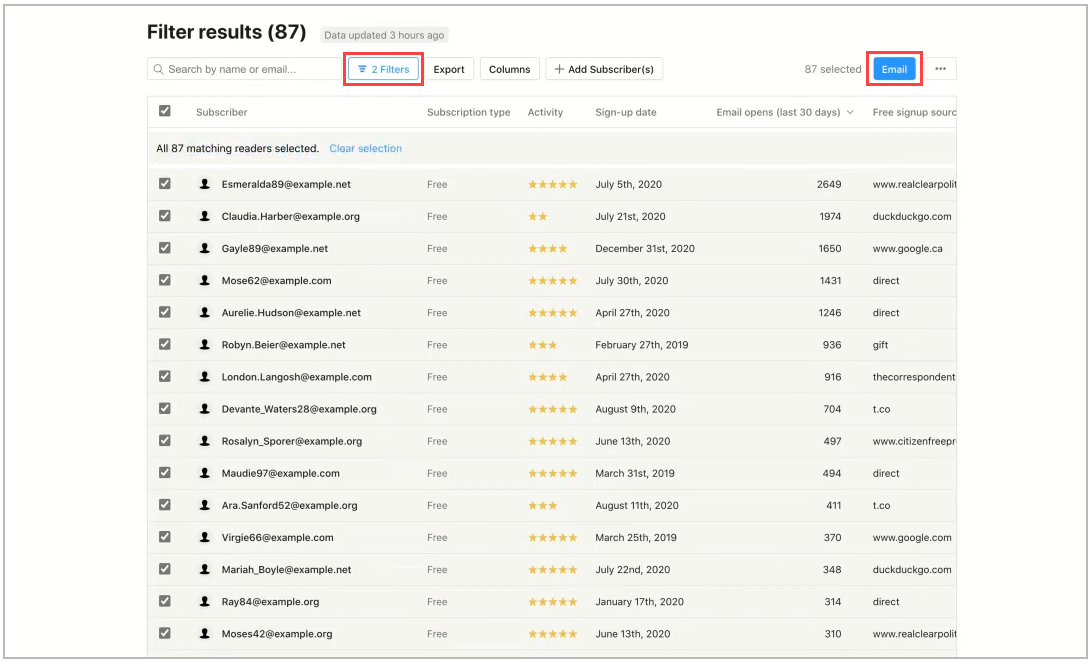
Task: Uncheck the select-all header checkbox
Action: point(165,111)
